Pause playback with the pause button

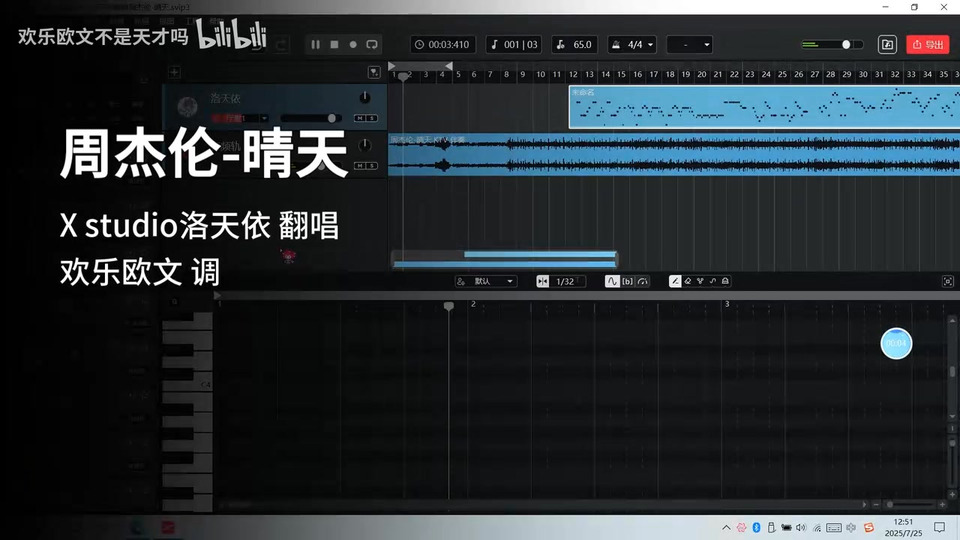pyautogui.click(x=315, y=45)
